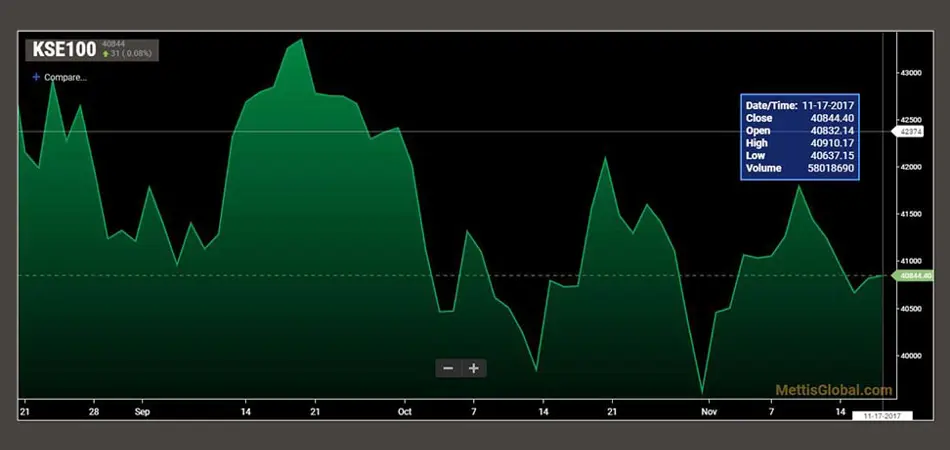Click the 42374 crosshair price tag
Screen dimensions: 950x450
pyautogui.click(x=911, y=131)
